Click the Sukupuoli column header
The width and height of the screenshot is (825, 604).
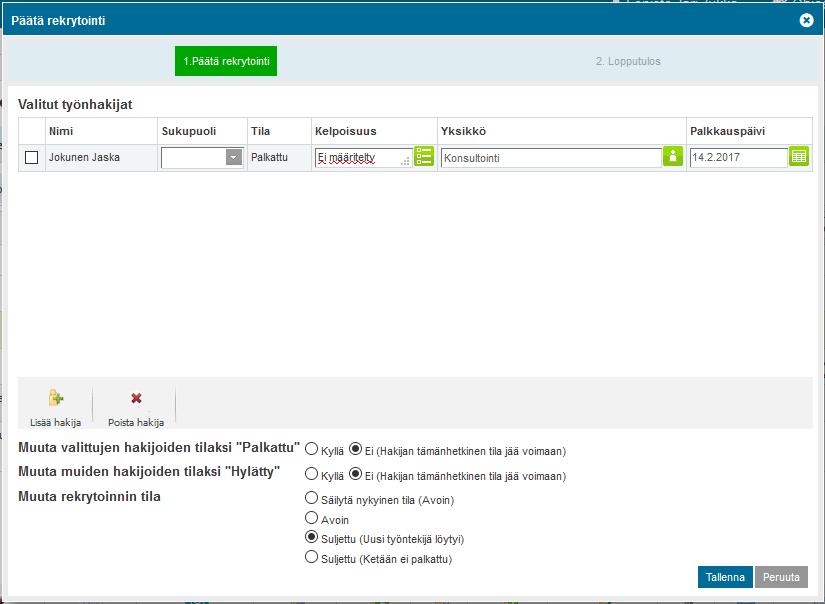click(x=202, y=131)
